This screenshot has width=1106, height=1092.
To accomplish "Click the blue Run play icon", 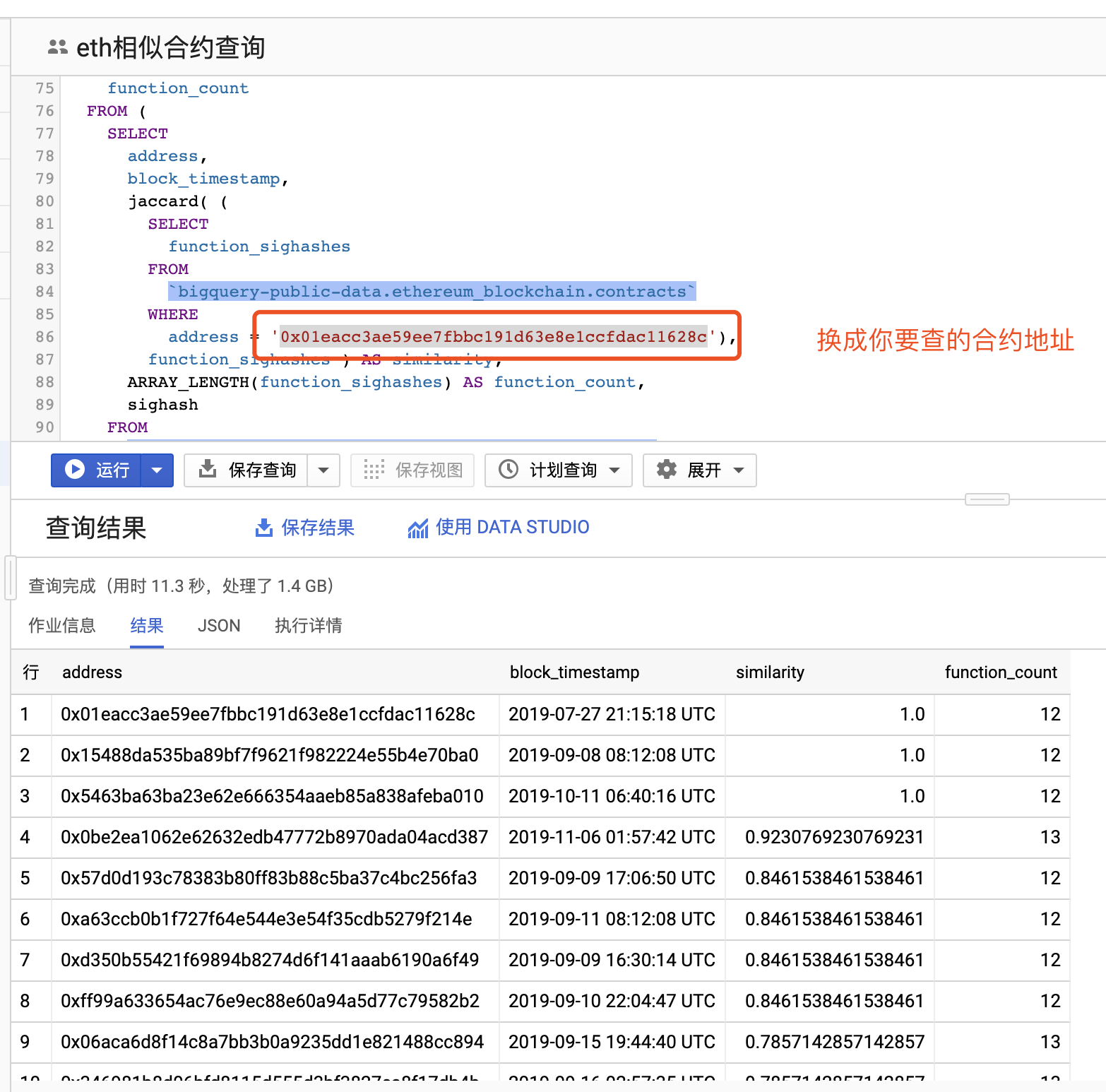I will click(x=75, y=470).
